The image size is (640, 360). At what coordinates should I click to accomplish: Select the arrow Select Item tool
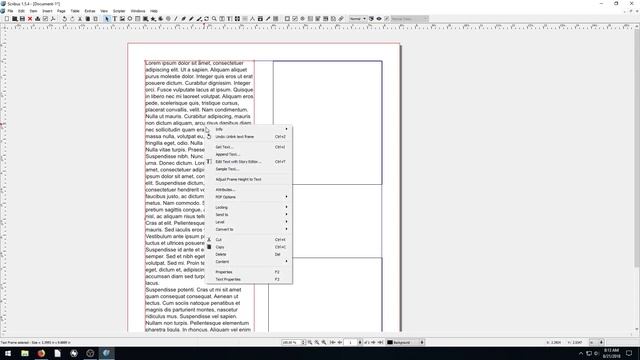click(107, 19)
